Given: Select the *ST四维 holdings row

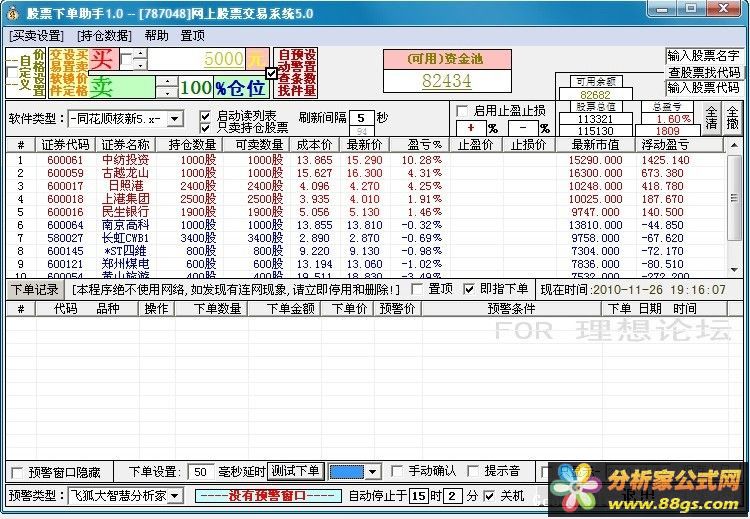Looking at the screenshot, I should pos(366,251).
